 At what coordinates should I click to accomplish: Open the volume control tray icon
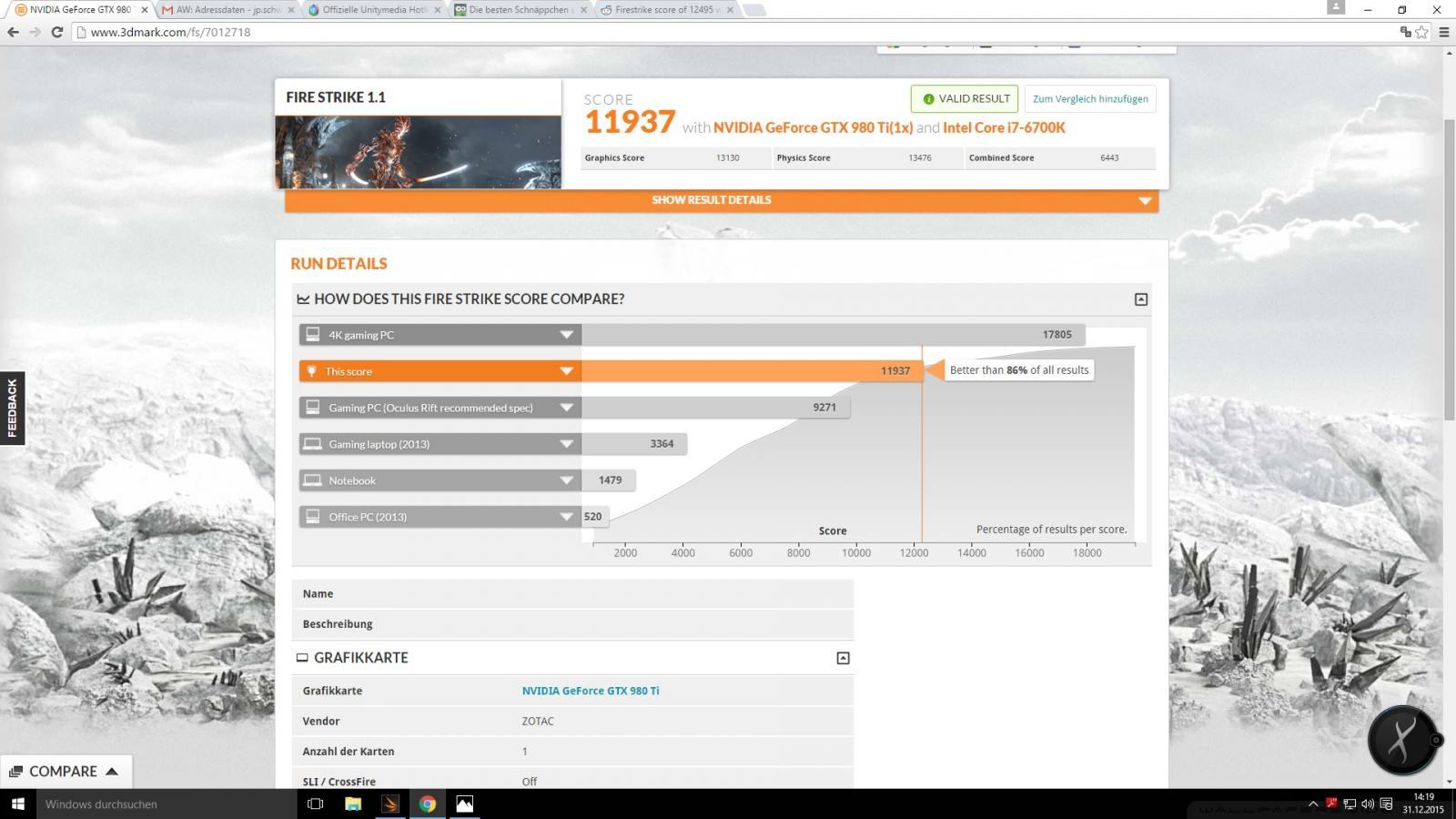click(x=1368, y=804)
